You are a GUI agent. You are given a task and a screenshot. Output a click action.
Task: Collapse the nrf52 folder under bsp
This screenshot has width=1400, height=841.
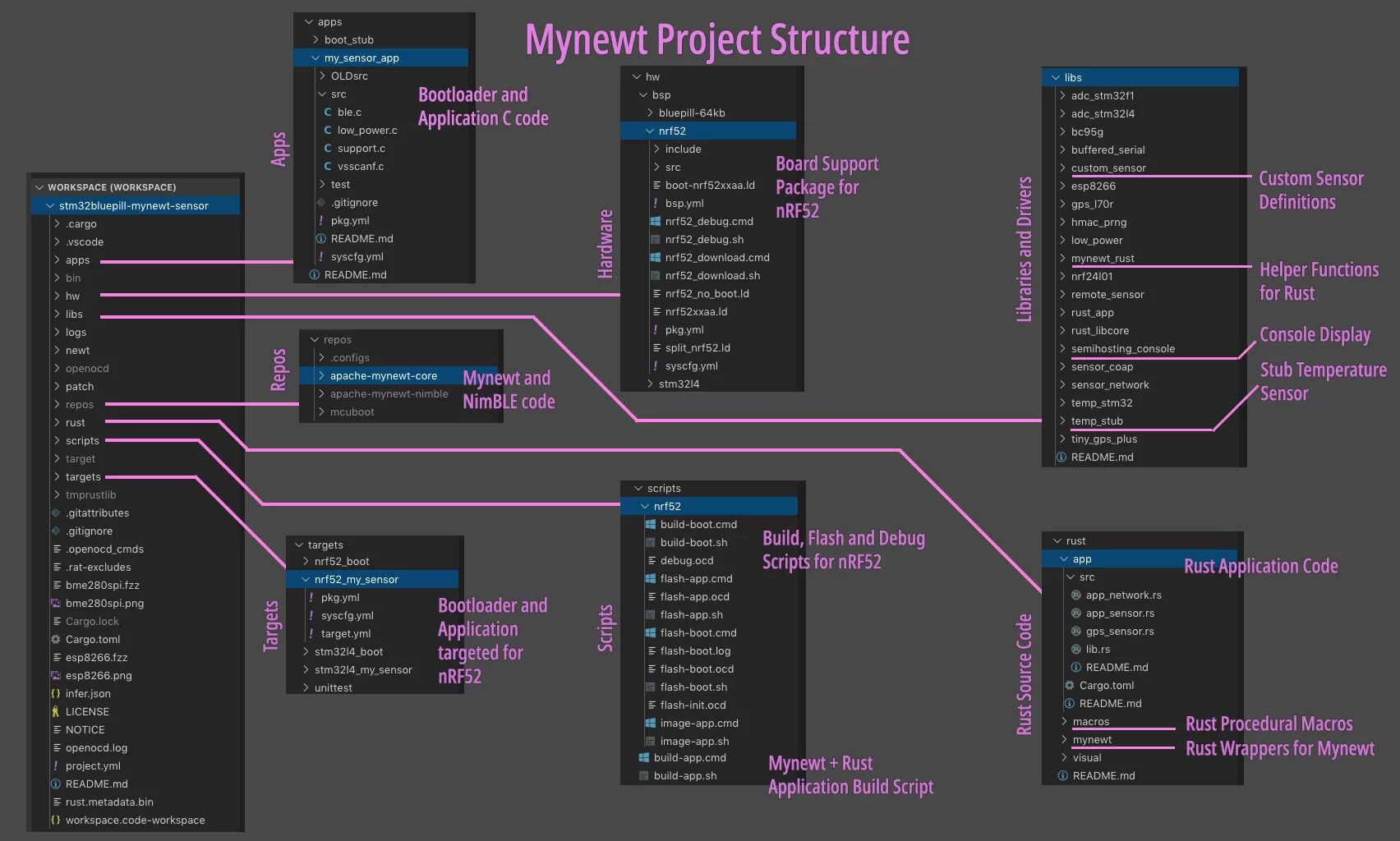click(x=650, y=131)
